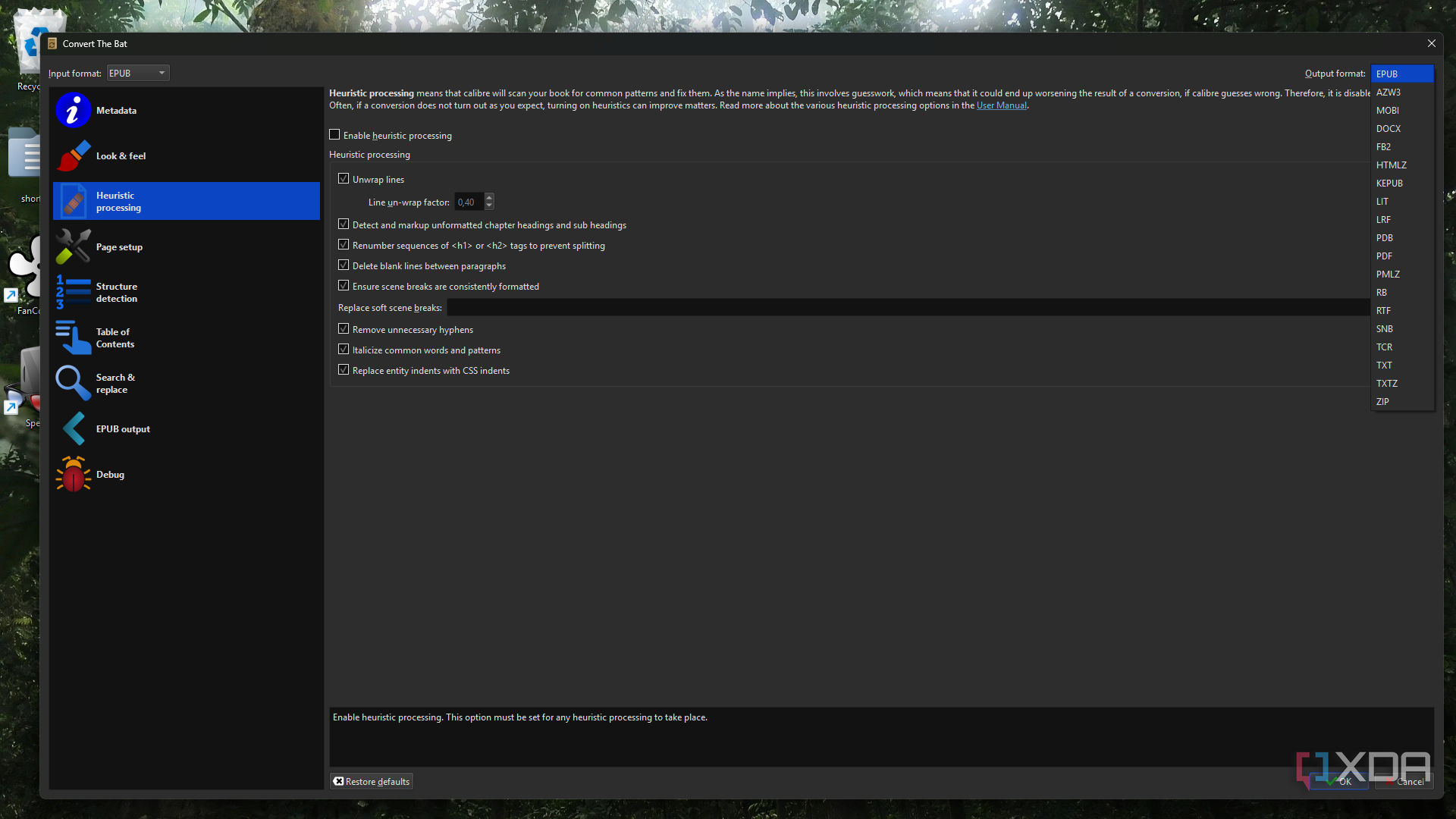Viewport: 1456px width, 819px height.
Task: Click the Cancel button
Action: pos(1404,781)
